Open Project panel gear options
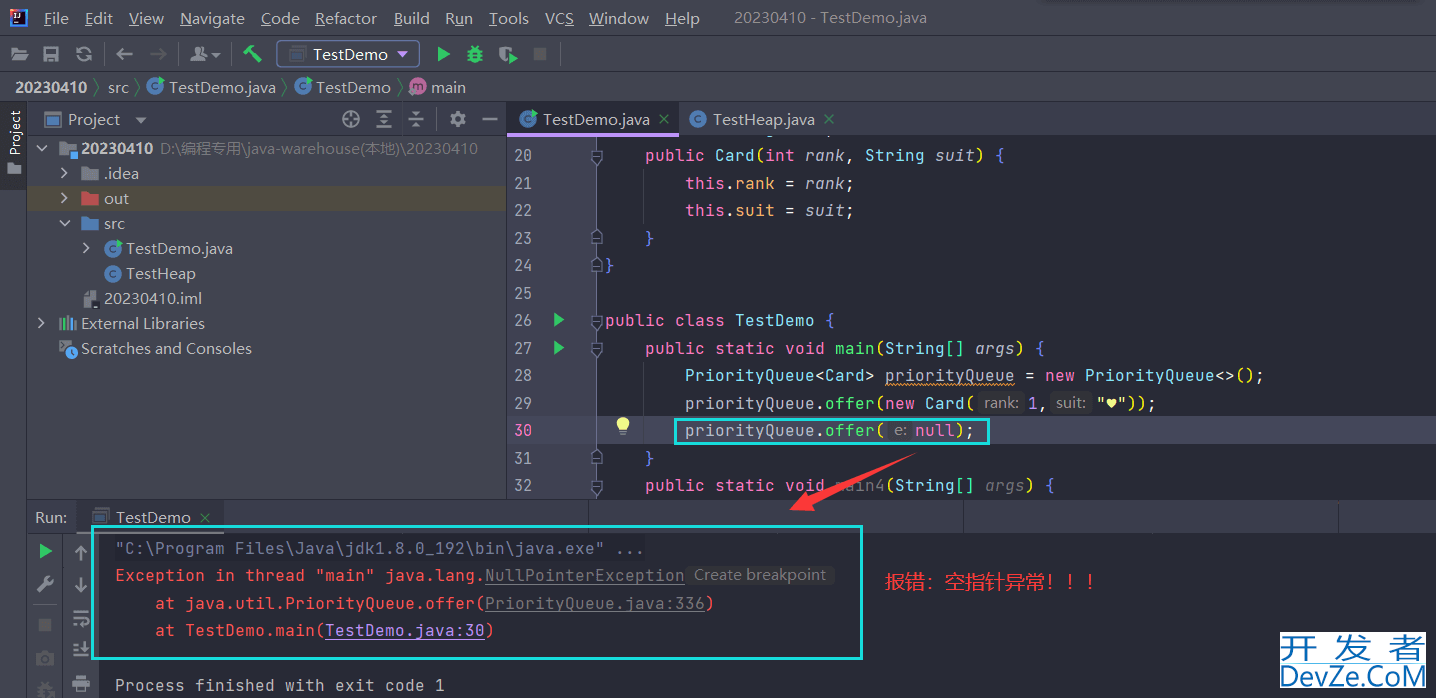The height and width of the screenshot is (698, 1436). pos(458,119)
